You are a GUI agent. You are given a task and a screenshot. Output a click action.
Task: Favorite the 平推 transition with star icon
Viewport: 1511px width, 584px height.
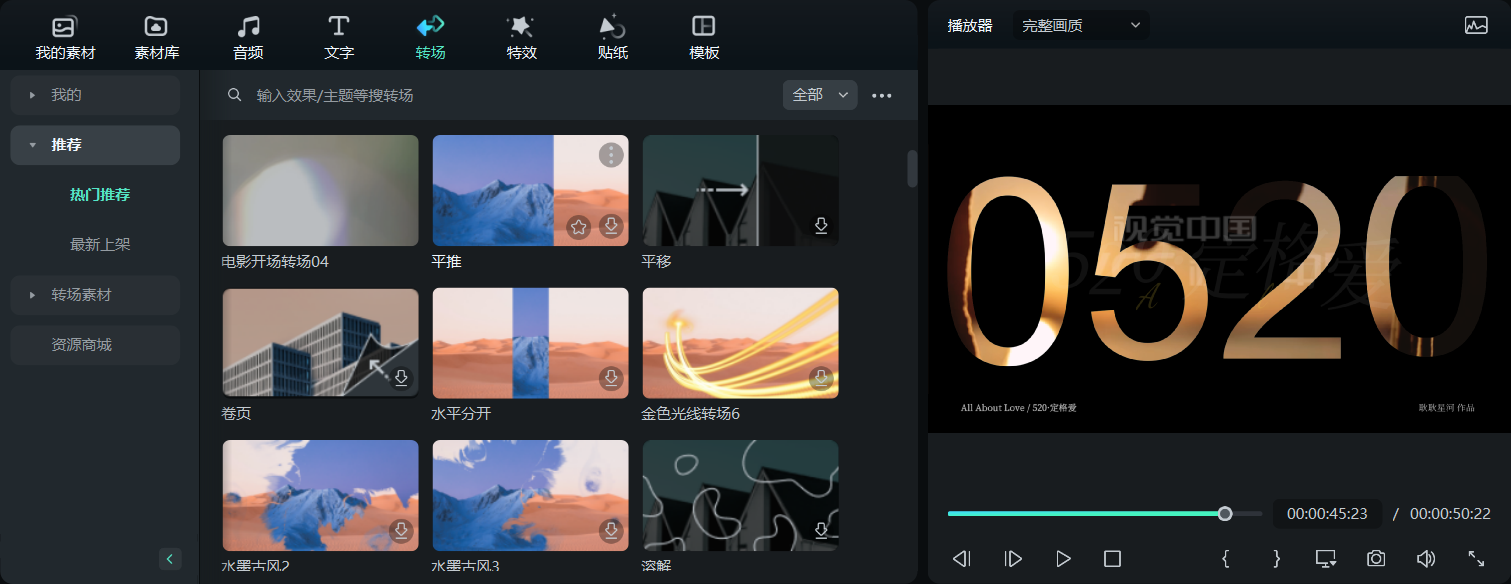pyautogui.click(x=578, y=227)
